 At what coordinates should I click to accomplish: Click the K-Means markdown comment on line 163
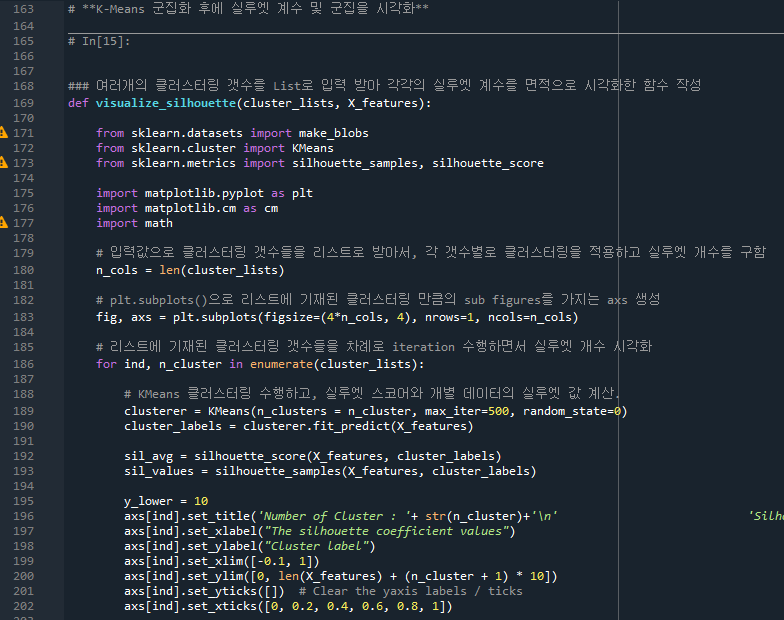[248, 9]
